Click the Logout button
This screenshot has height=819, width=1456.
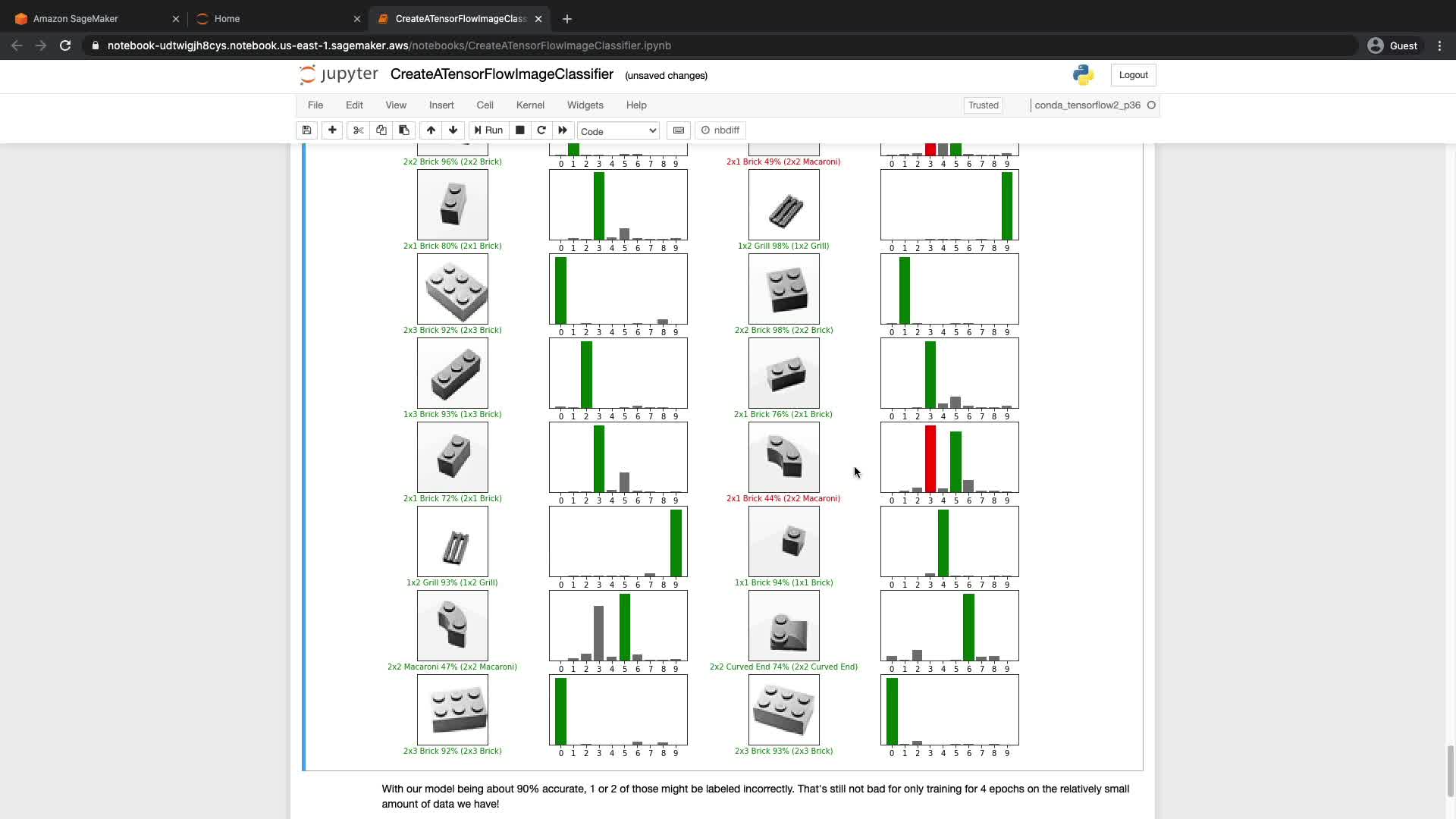(x=1133, y=75)
